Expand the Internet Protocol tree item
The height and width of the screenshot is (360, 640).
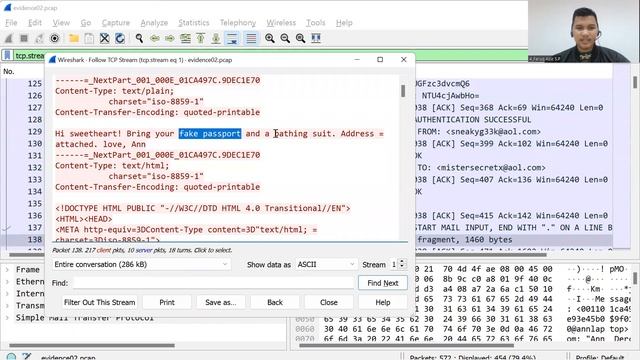[7, 293]
